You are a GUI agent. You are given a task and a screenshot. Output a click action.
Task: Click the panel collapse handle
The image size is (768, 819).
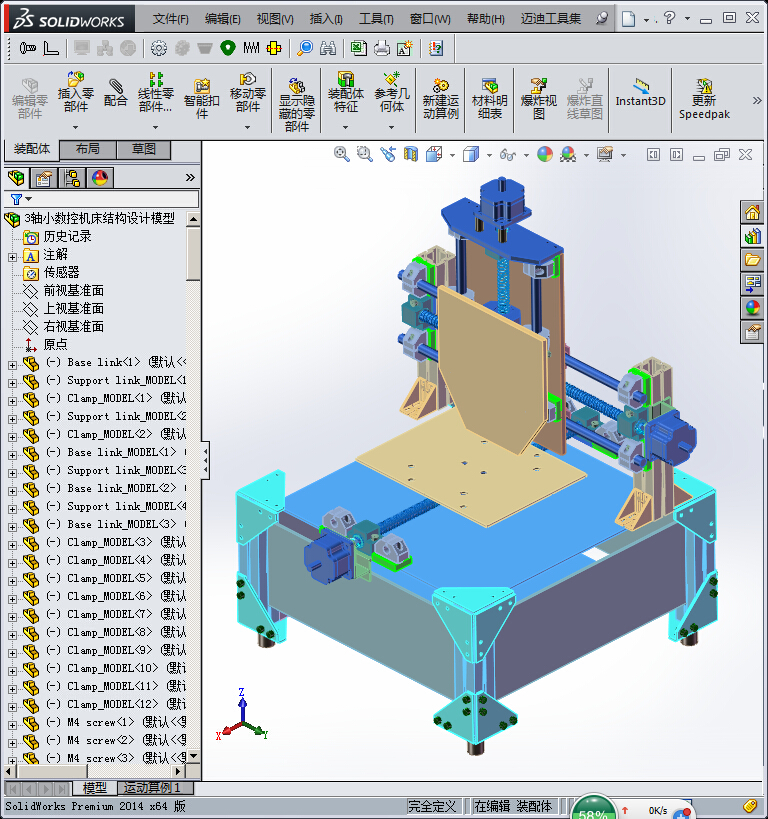click(206, 460)
